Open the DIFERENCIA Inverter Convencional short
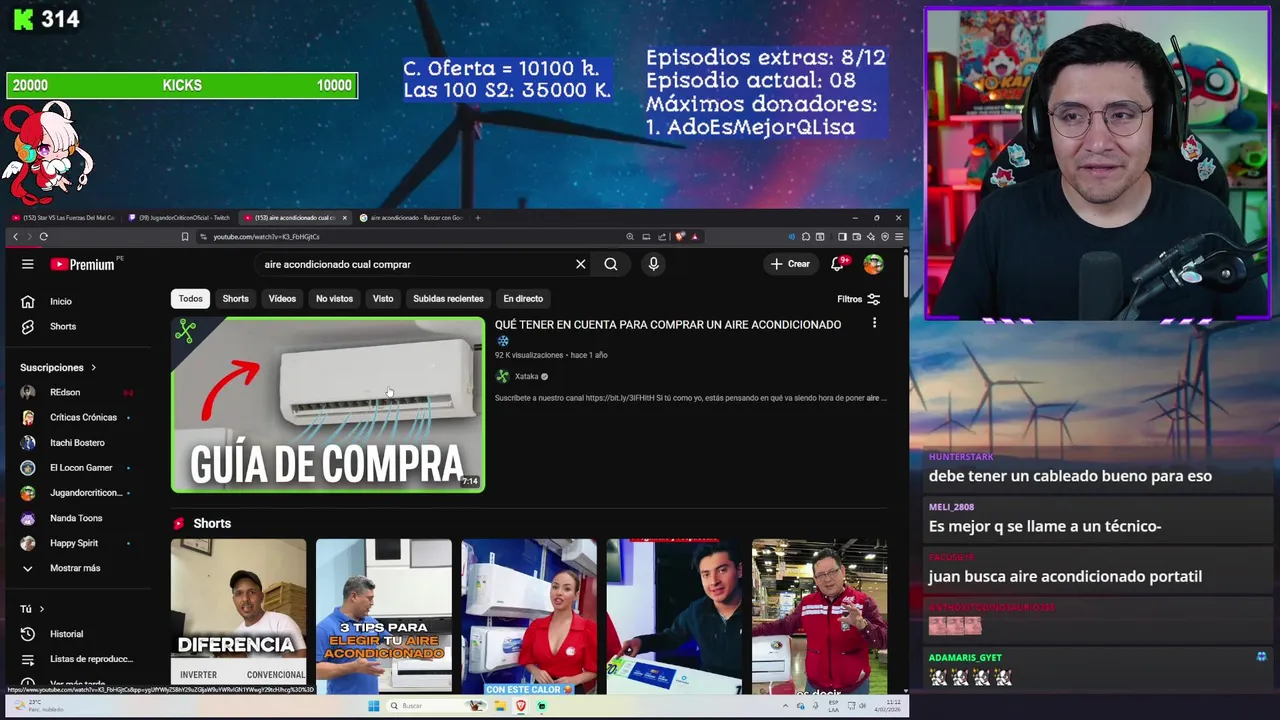 point(238,616)
